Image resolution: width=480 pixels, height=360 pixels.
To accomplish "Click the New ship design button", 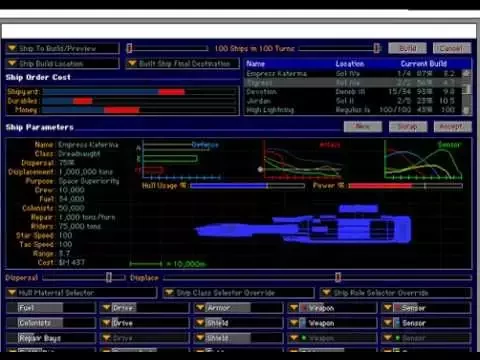I will (x=363, y=127).
